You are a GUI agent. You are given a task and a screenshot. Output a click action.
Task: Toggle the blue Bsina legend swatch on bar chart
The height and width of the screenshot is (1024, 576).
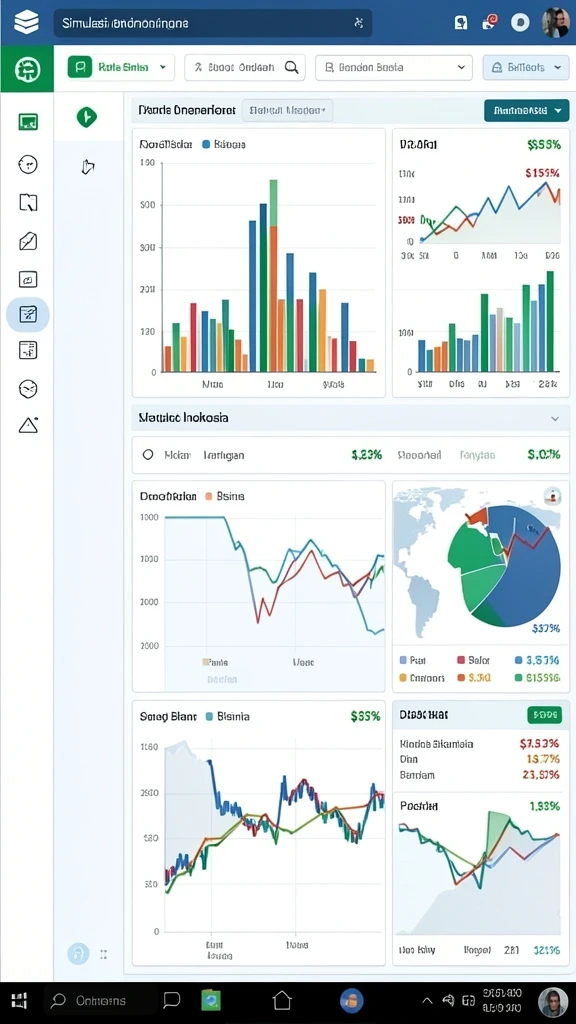click(206, 144)
